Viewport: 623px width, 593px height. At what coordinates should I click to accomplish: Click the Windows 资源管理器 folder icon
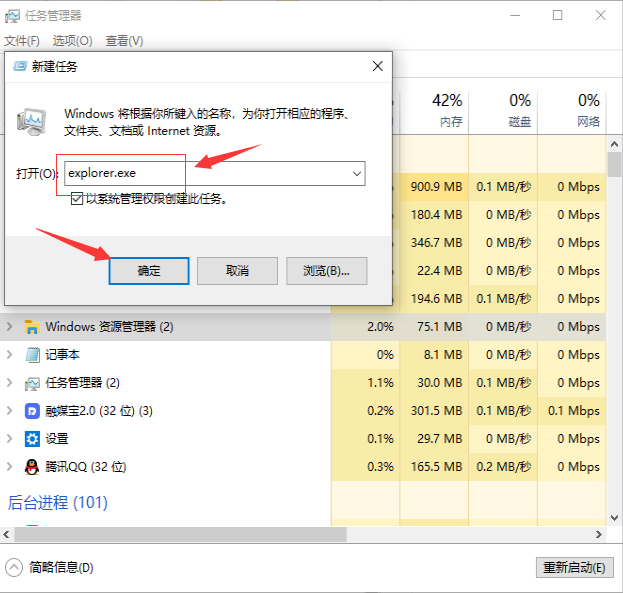(x=32, y=327)
